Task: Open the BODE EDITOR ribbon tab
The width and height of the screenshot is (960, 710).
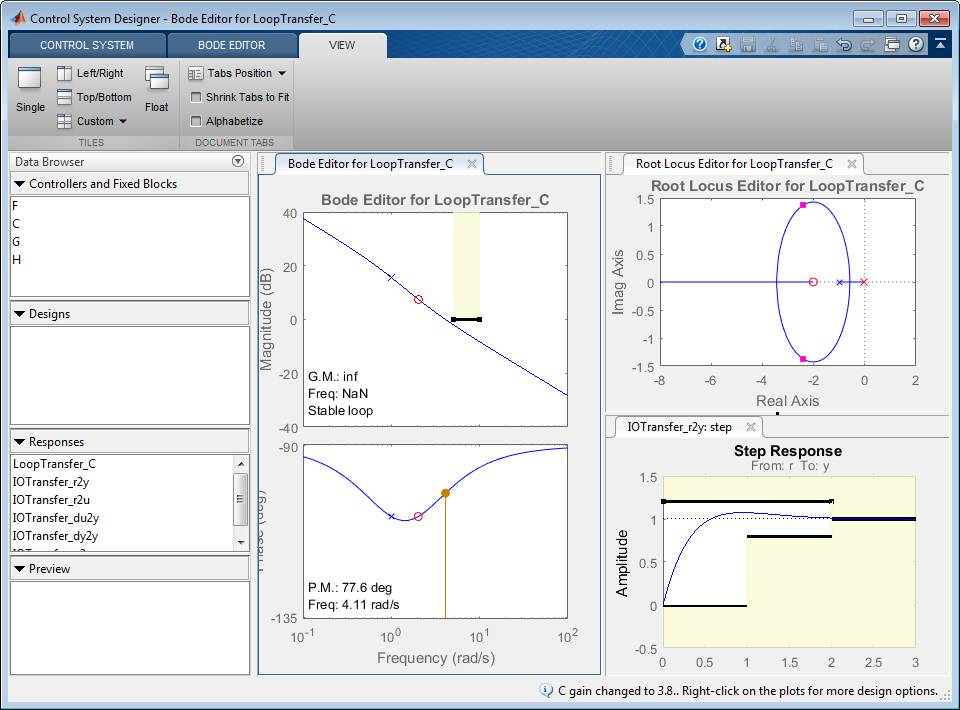Action: pos(231,45)
